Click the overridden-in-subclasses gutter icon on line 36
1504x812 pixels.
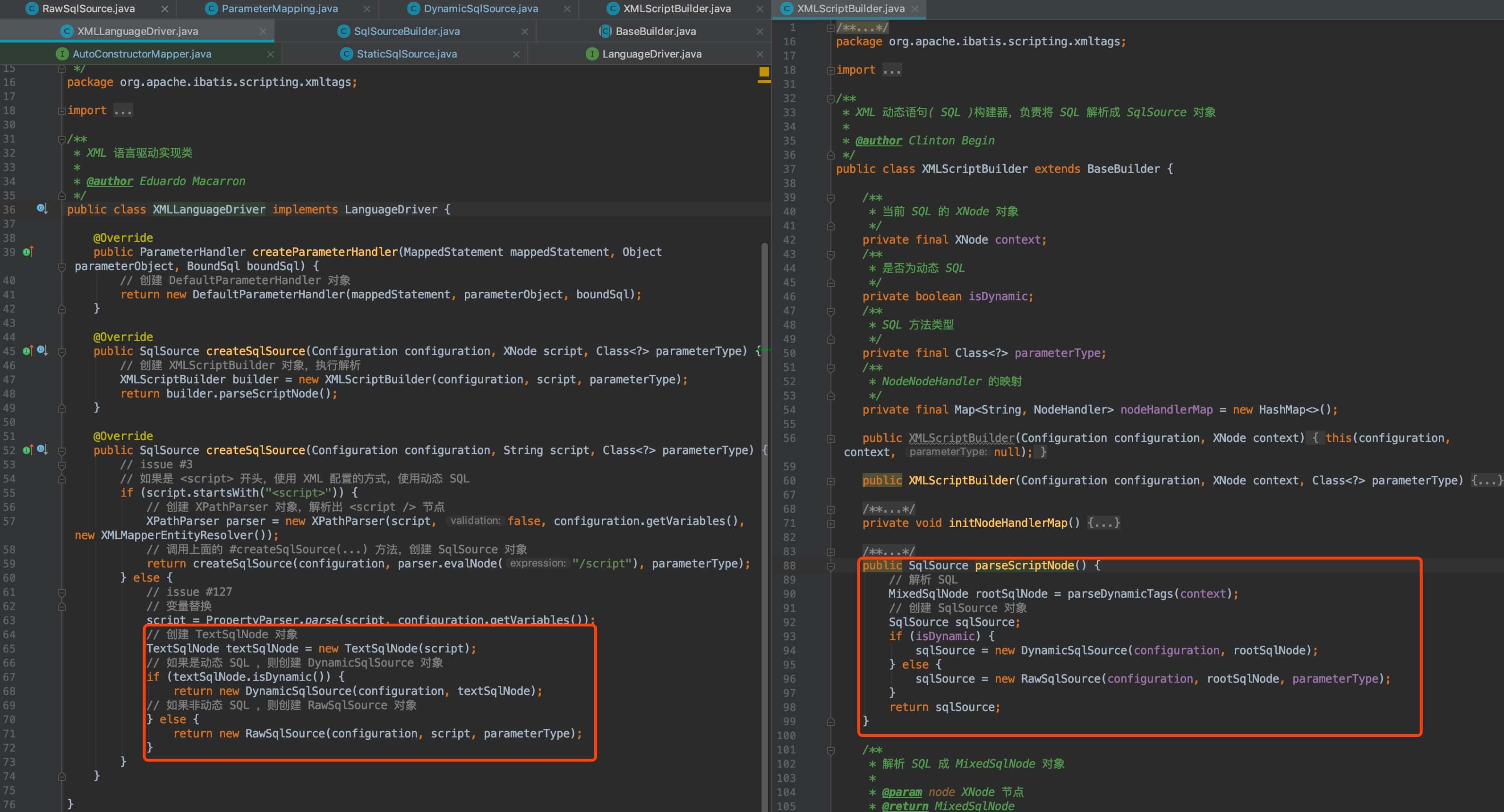coord(42,208)
